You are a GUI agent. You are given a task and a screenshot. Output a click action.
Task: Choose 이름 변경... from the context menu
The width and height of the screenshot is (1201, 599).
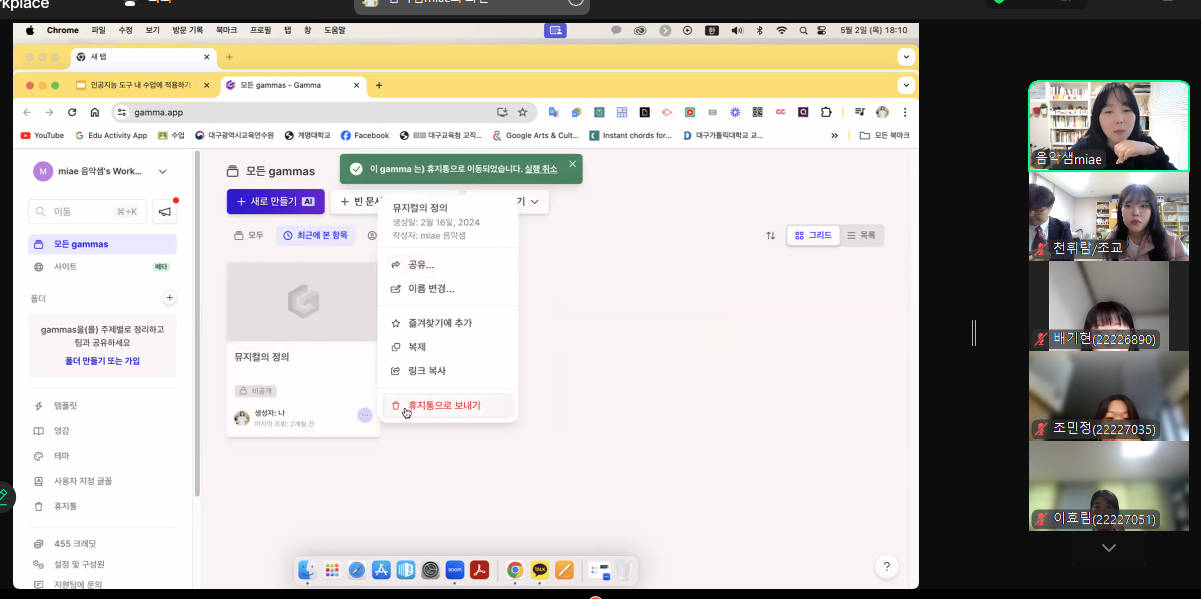coord(430,288)
